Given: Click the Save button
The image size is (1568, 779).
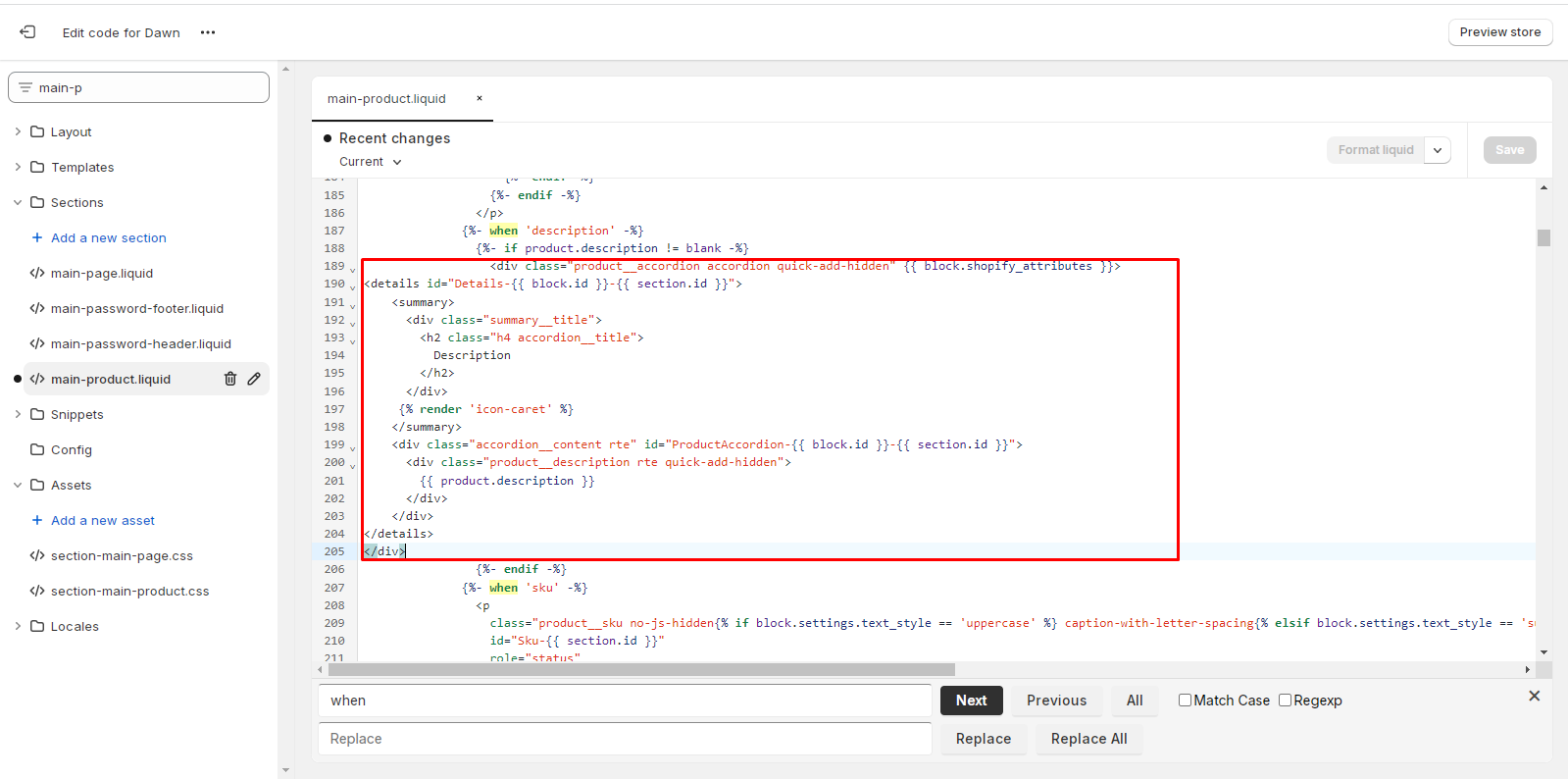Looking at the screenshot, I should 1510,150.
